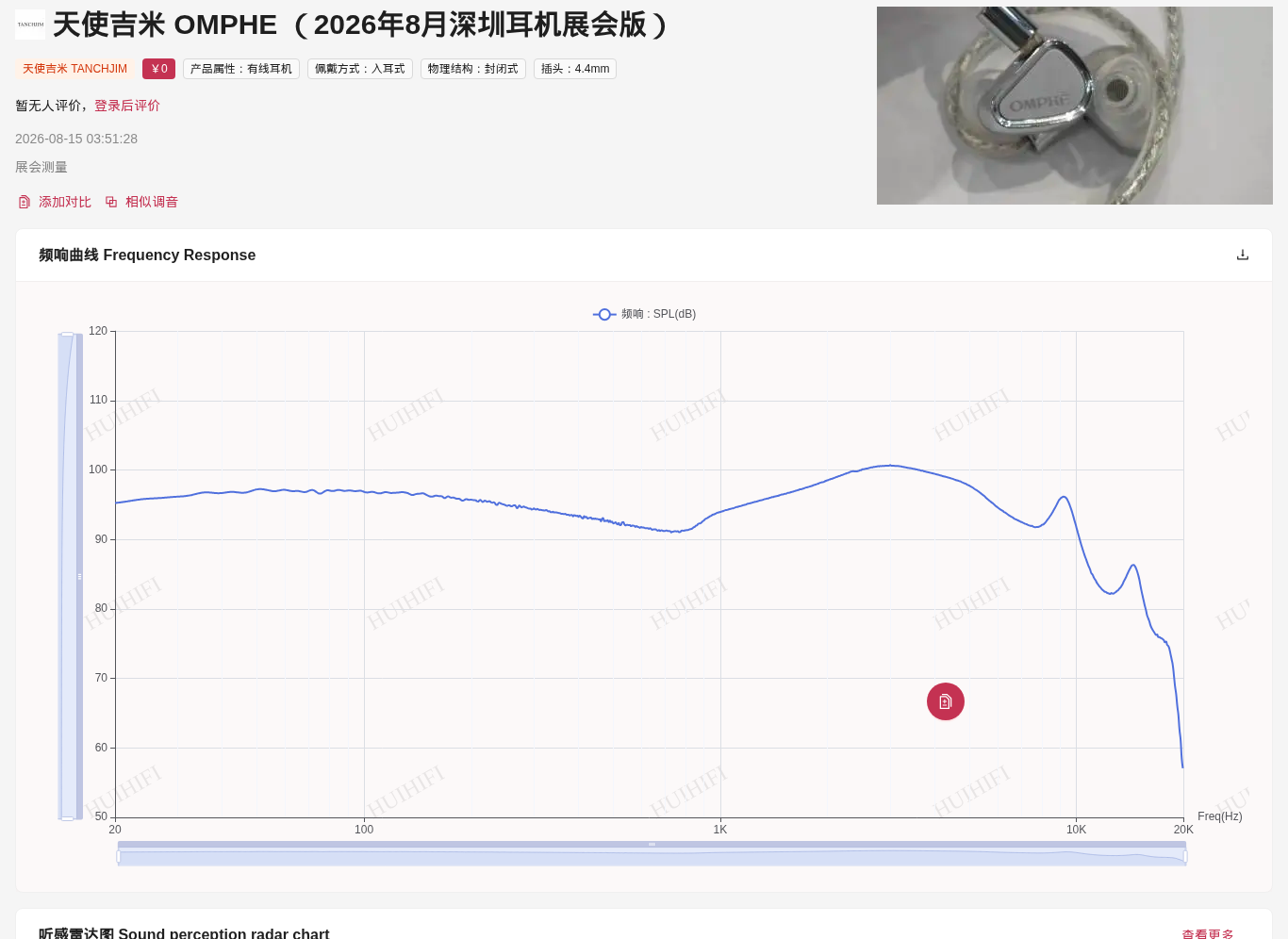Click the TANCHJIM brand logo icon

pyautogui.click(x=30, y=25)
